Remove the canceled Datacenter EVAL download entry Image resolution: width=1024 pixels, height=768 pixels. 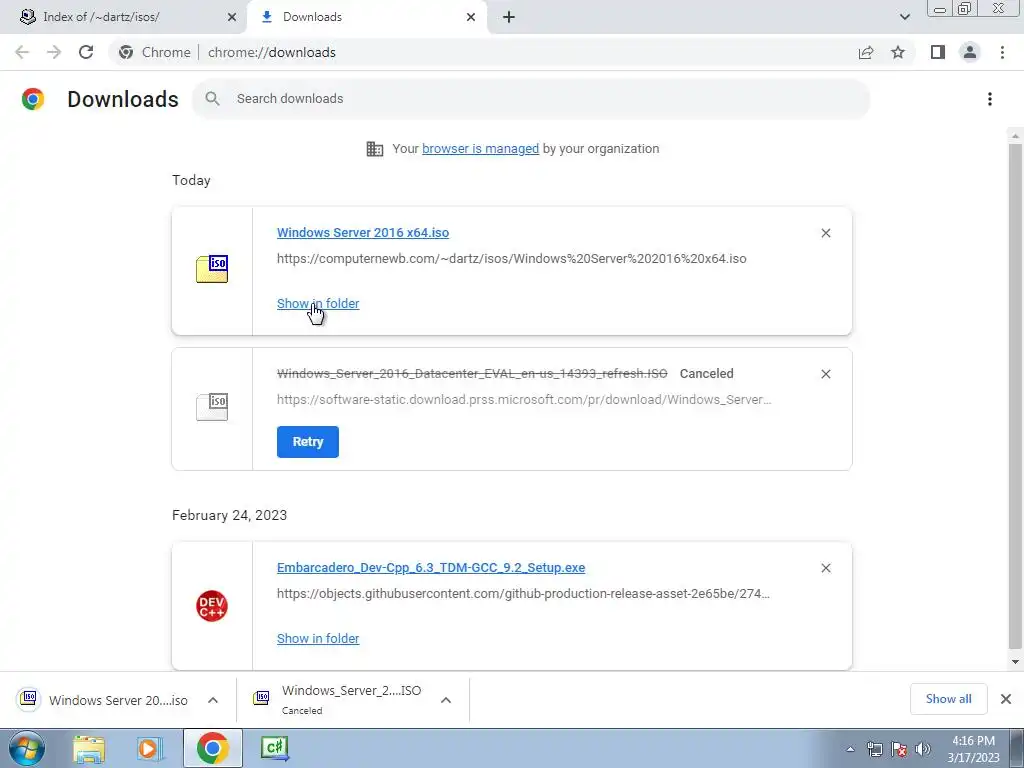pos(826,374)
